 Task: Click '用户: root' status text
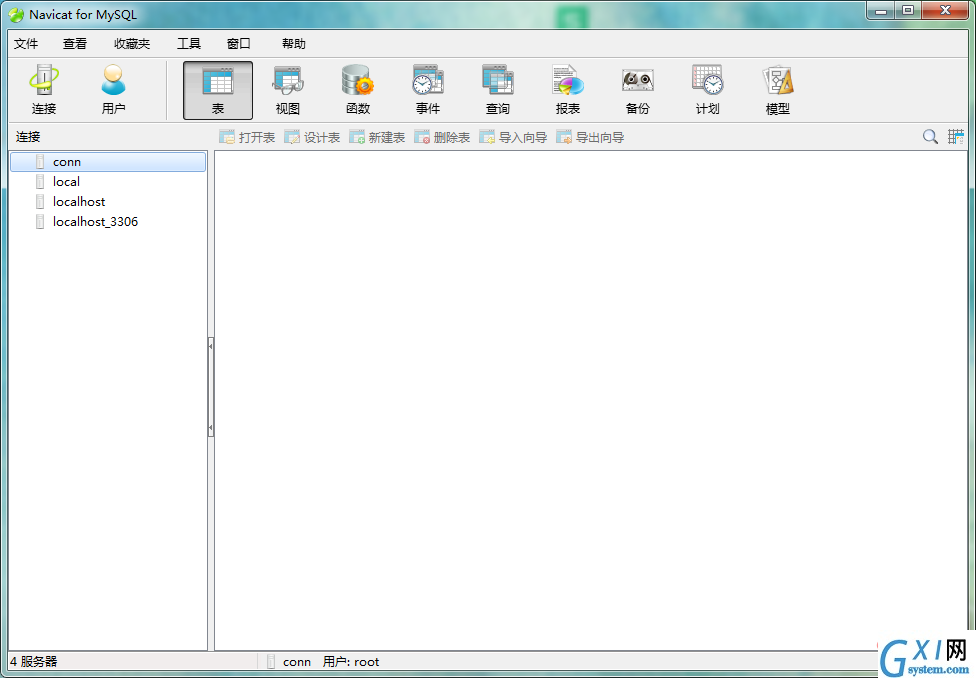coord(351,662)
